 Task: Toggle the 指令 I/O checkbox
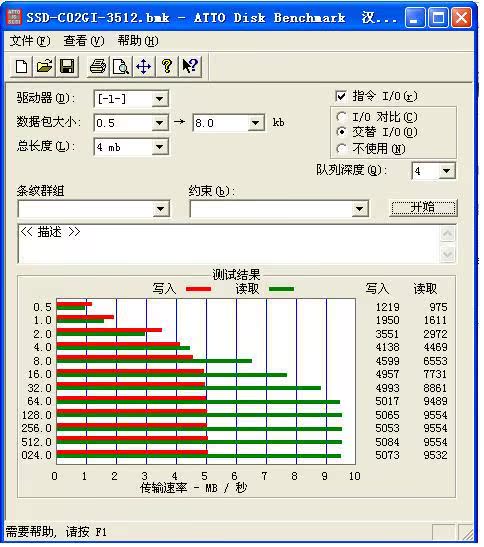341,96
